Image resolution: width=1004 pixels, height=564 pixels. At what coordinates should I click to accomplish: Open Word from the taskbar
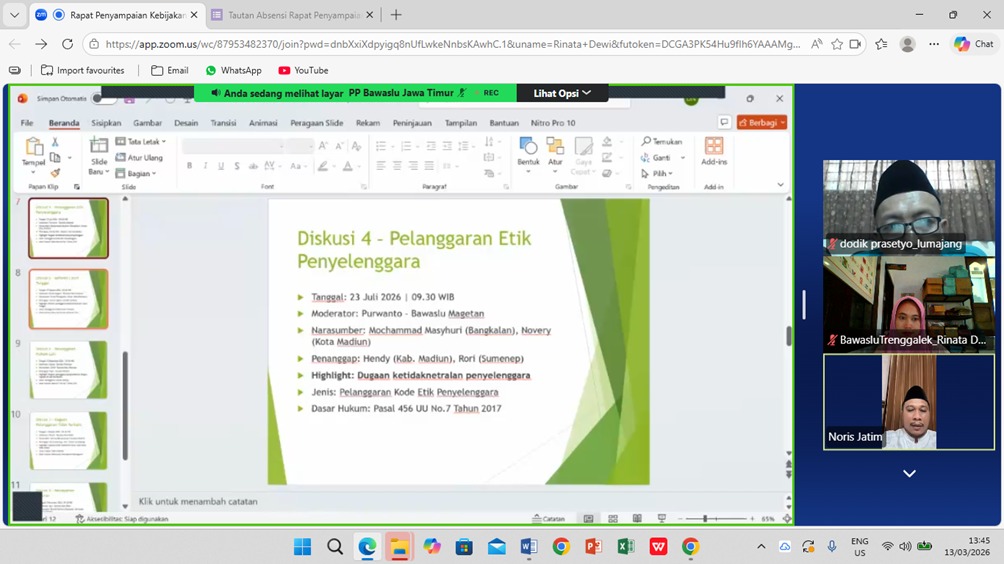529,547
